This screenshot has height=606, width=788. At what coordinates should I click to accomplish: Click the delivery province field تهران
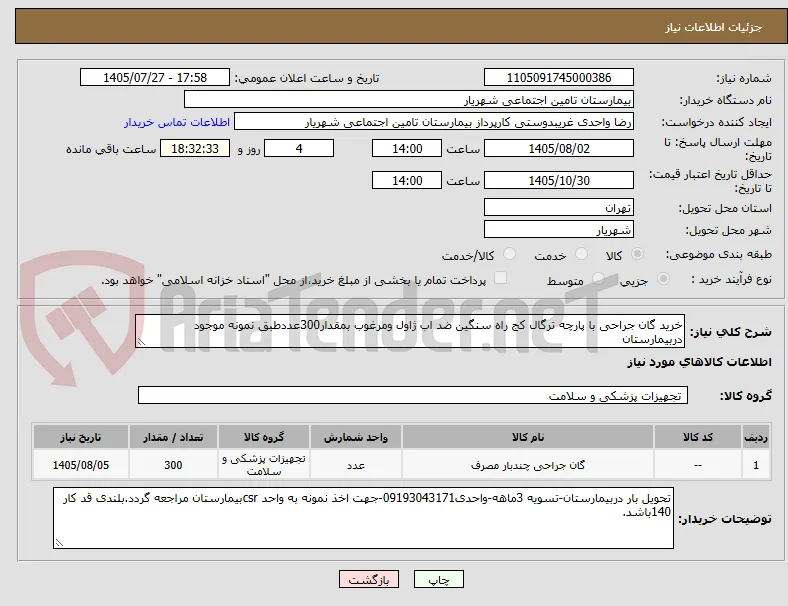558,207
